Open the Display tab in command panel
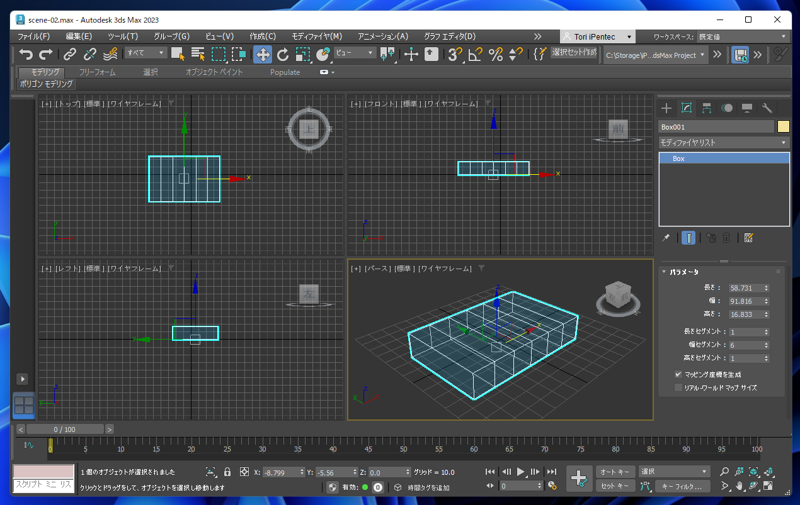This screenshot has width=800, height=505. 747,108
